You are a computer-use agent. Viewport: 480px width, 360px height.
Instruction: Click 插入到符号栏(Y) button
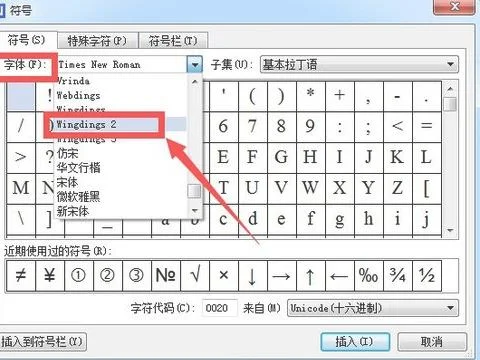pyautogui.click(x=42, y=342)
